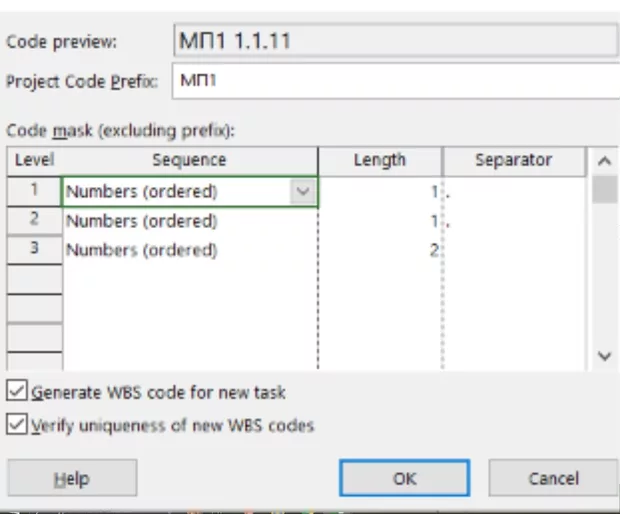620x514 pixels.
Task: Select the level 3 Sequence cell
Action: [189, 250]
